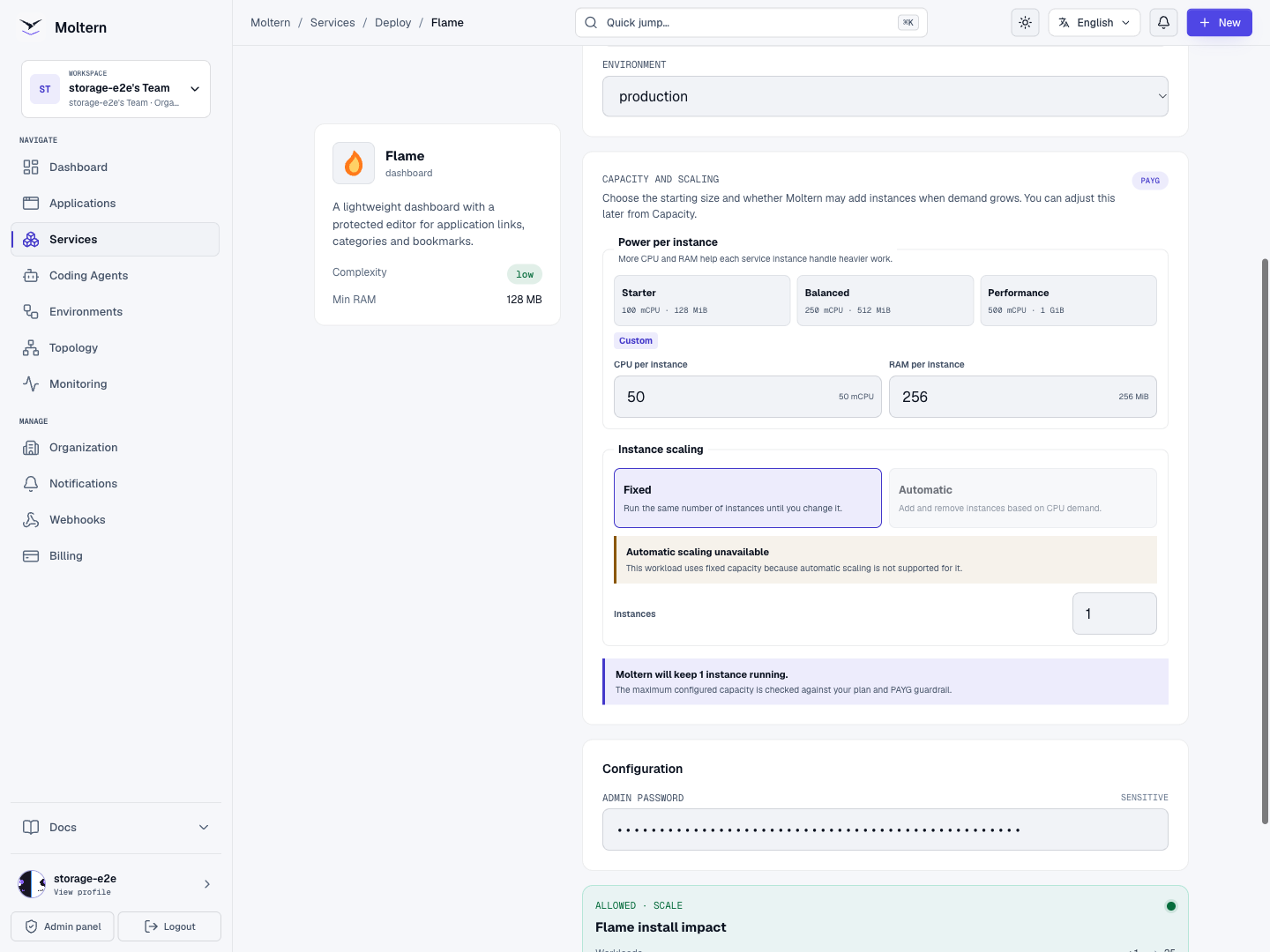Click the Billing card icon
This screenshot has width=1270, height=952.
coord(31,556)
